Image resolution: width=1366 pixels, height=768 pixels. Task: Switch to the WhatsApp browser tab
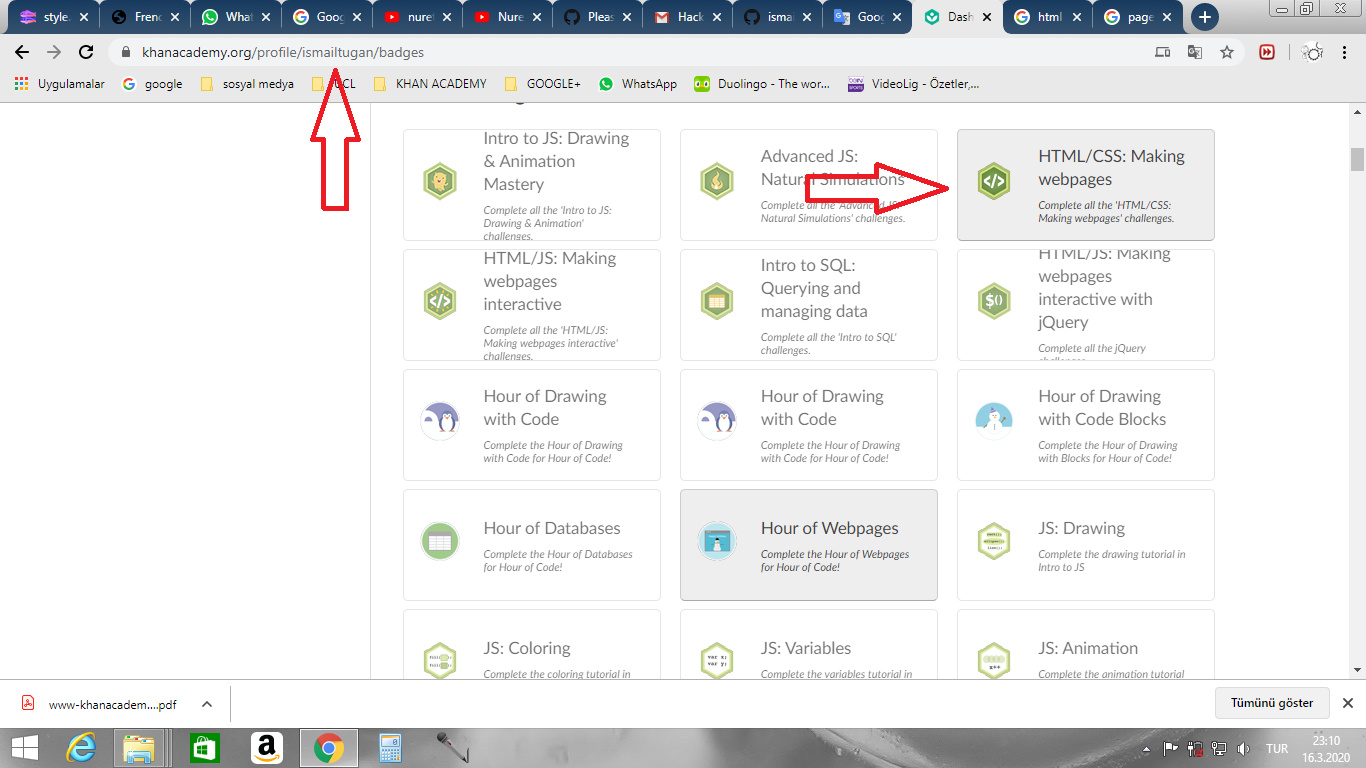tap(235, 17)
